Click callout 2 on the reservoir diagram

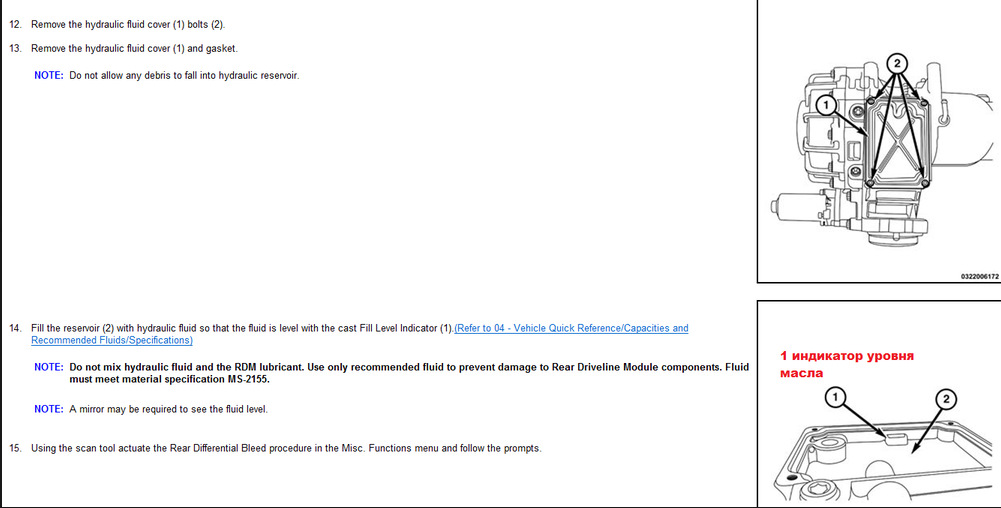coord(946,400)
